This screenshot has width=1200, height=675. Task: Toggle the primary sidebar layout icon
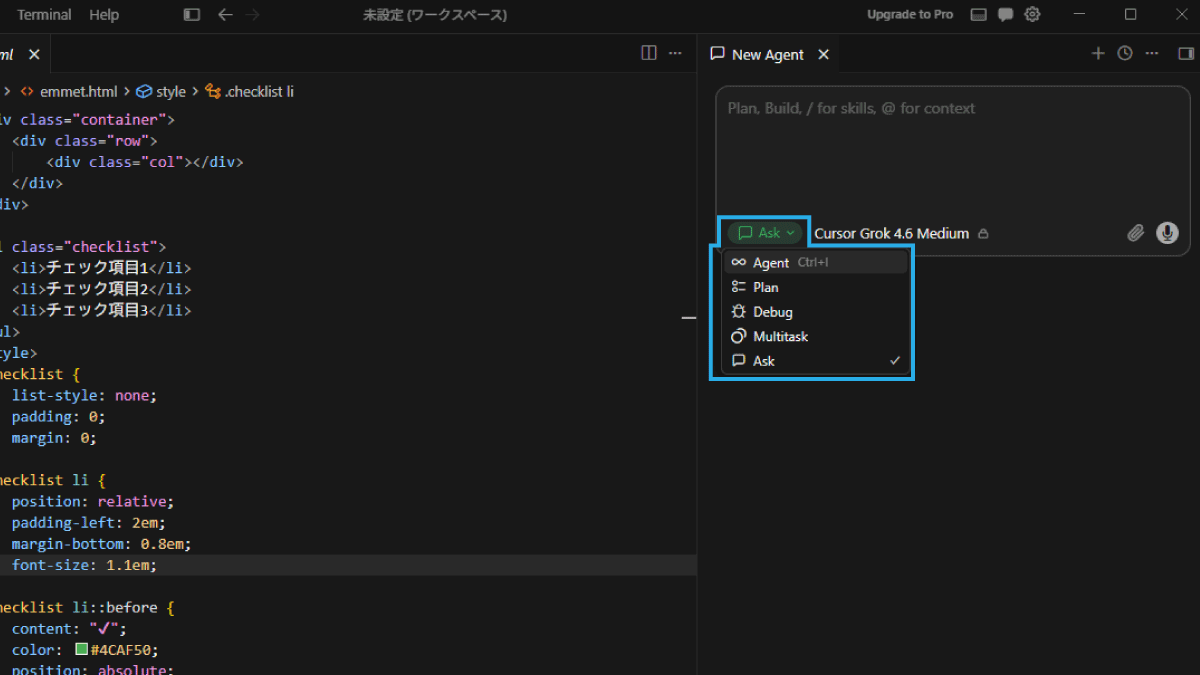coord(192,15)
